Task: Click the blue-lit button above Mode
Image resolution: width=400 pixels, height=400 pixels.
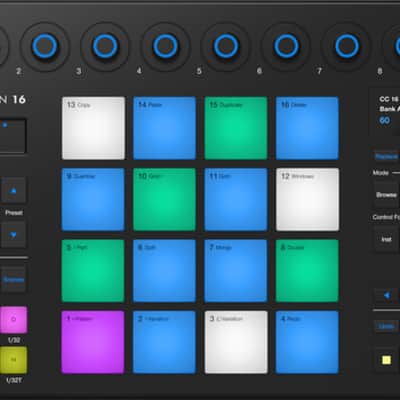Action: (386, 156)
